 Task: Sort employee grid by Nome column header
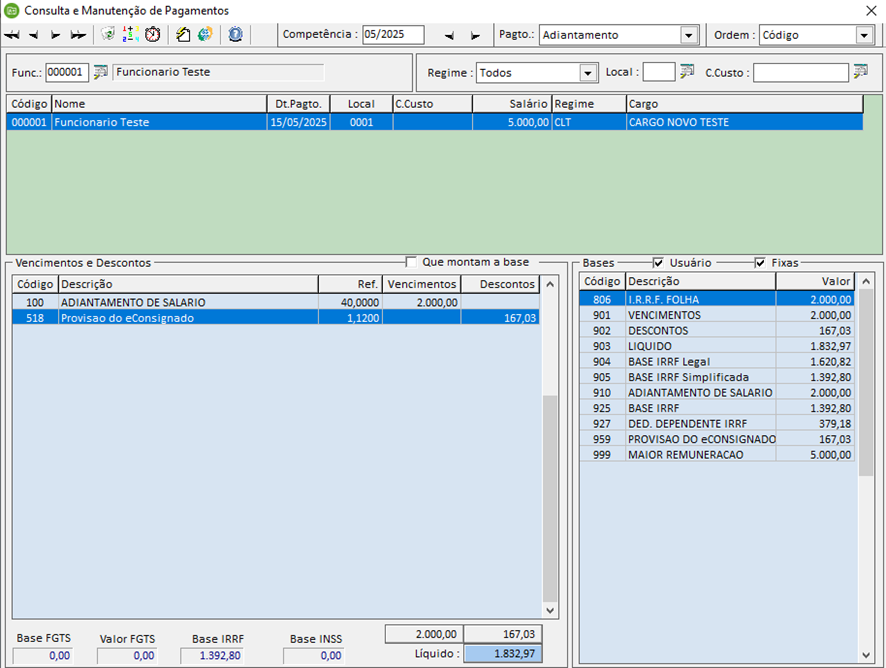(159, 104)
